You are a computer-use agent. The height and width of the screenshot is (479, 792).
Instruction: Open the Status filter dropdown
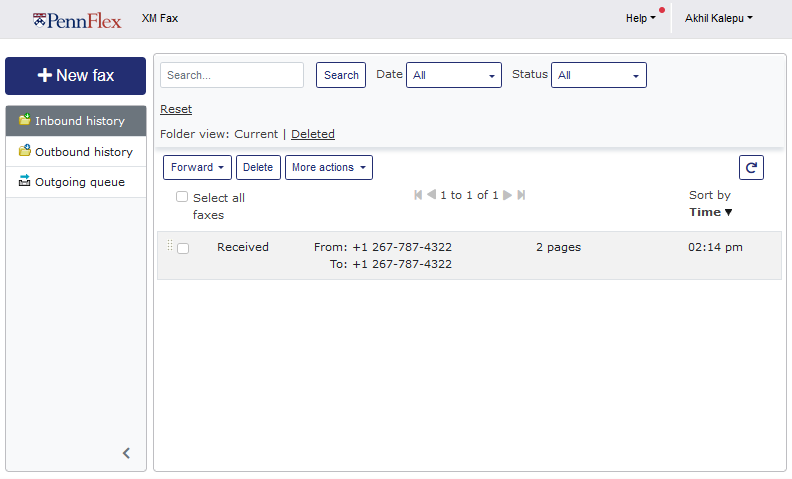(x=599, y=75)
